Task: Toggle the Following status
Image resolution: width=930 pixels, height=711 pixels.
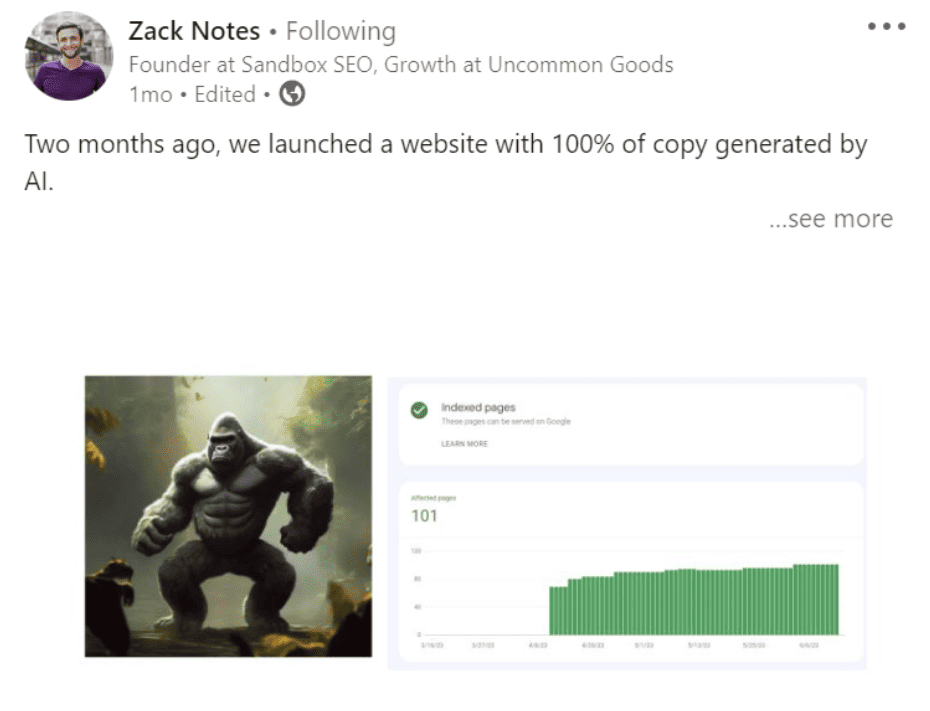Action: 340,32
